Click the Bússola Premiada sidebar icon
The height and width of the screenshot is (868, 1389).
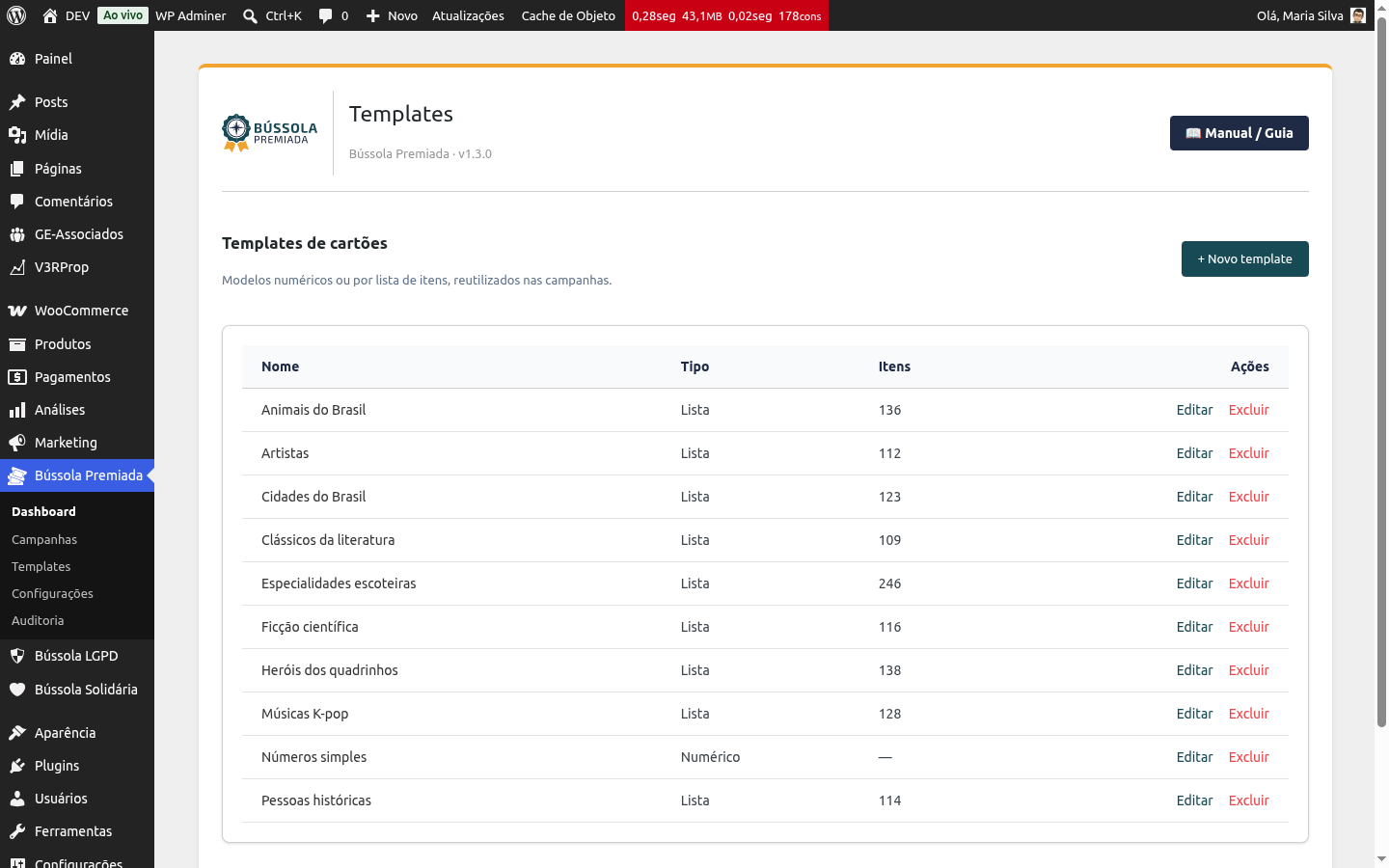click(17, 475)
